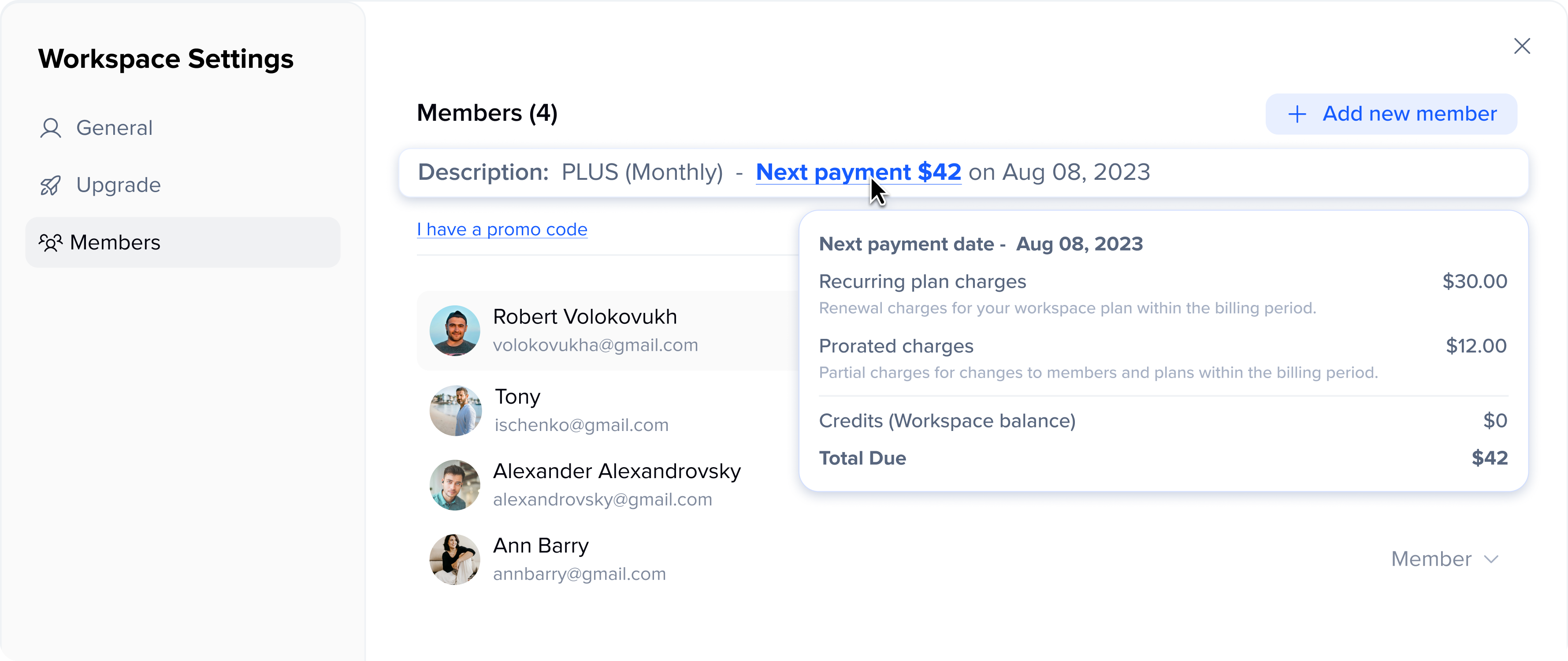
Task: Open Robert Volokovukh's avatar
Action: tap(455, 330)
